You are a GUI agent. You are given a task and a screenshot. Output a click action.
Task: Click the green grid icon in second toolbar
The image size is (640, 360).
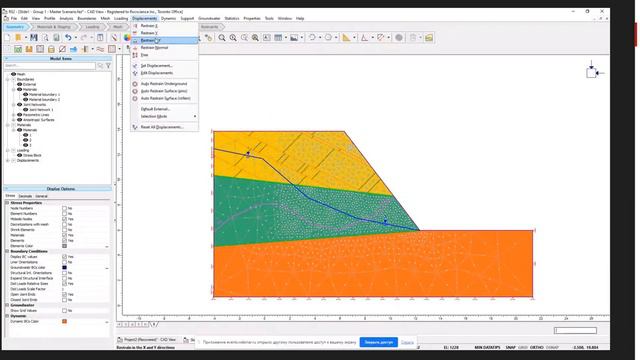(18, 49)
